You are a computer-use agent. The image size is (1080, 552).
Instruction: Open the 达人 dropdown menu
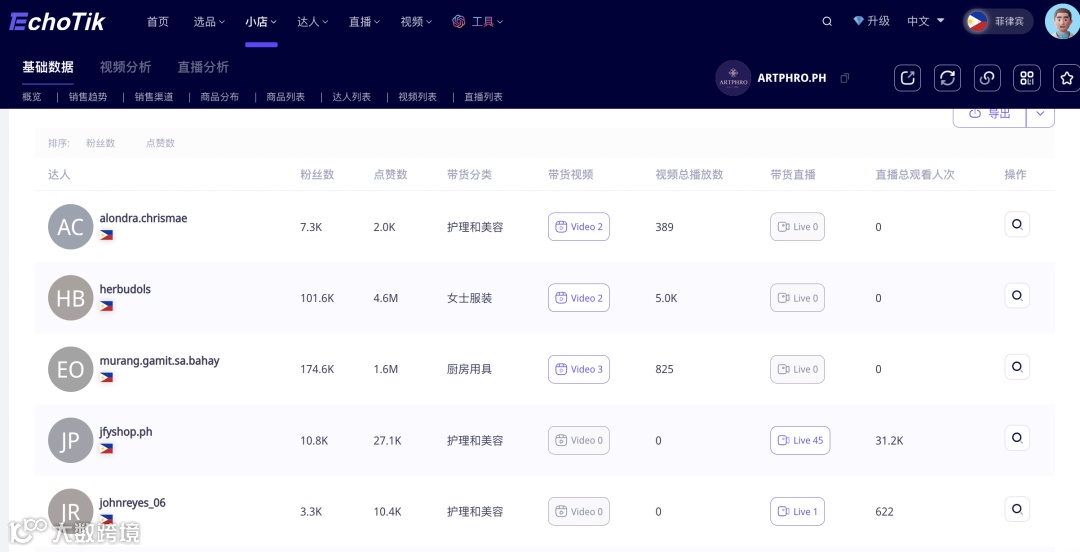coord(313,21)
